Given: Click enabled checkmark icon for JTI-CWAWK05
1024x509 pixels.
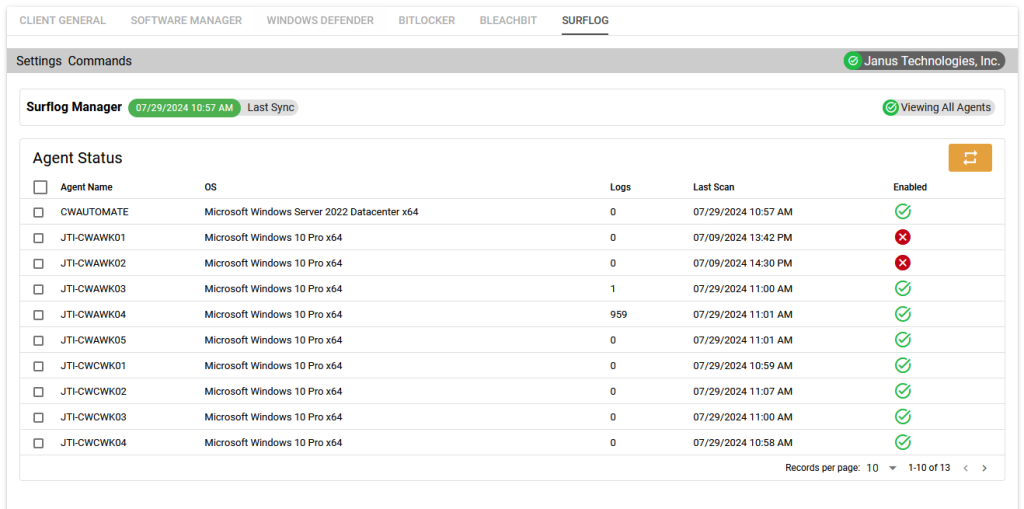Looking at the screenshot, I should [903, 340].
